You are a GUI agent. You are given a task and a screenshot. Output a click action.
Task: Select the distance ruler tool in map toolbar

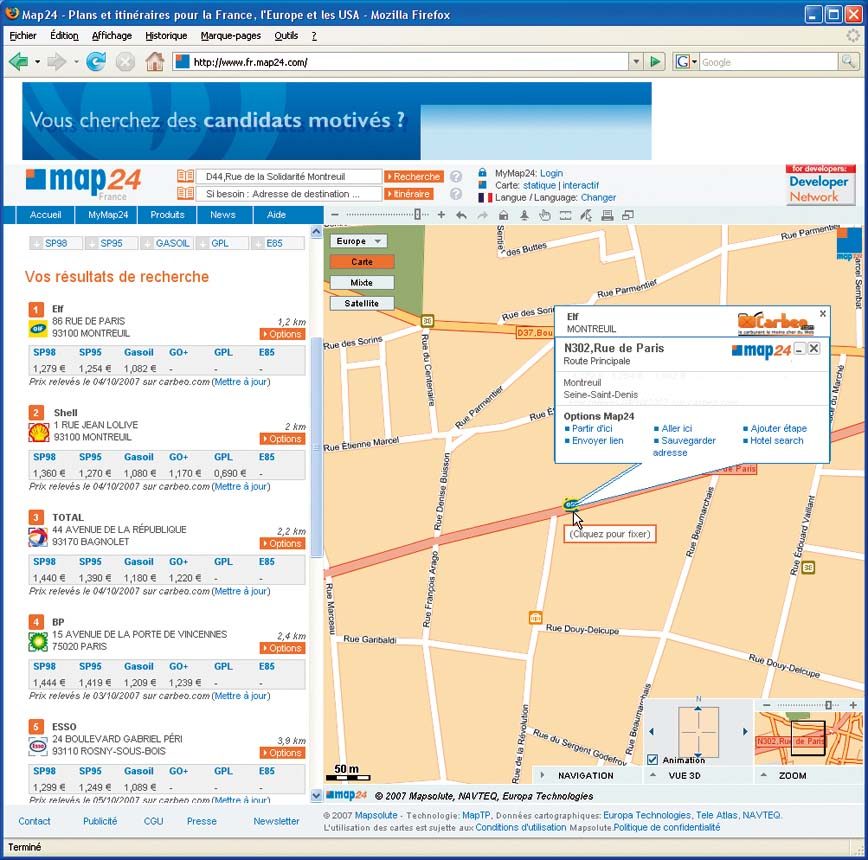click(x=565, y=215)
